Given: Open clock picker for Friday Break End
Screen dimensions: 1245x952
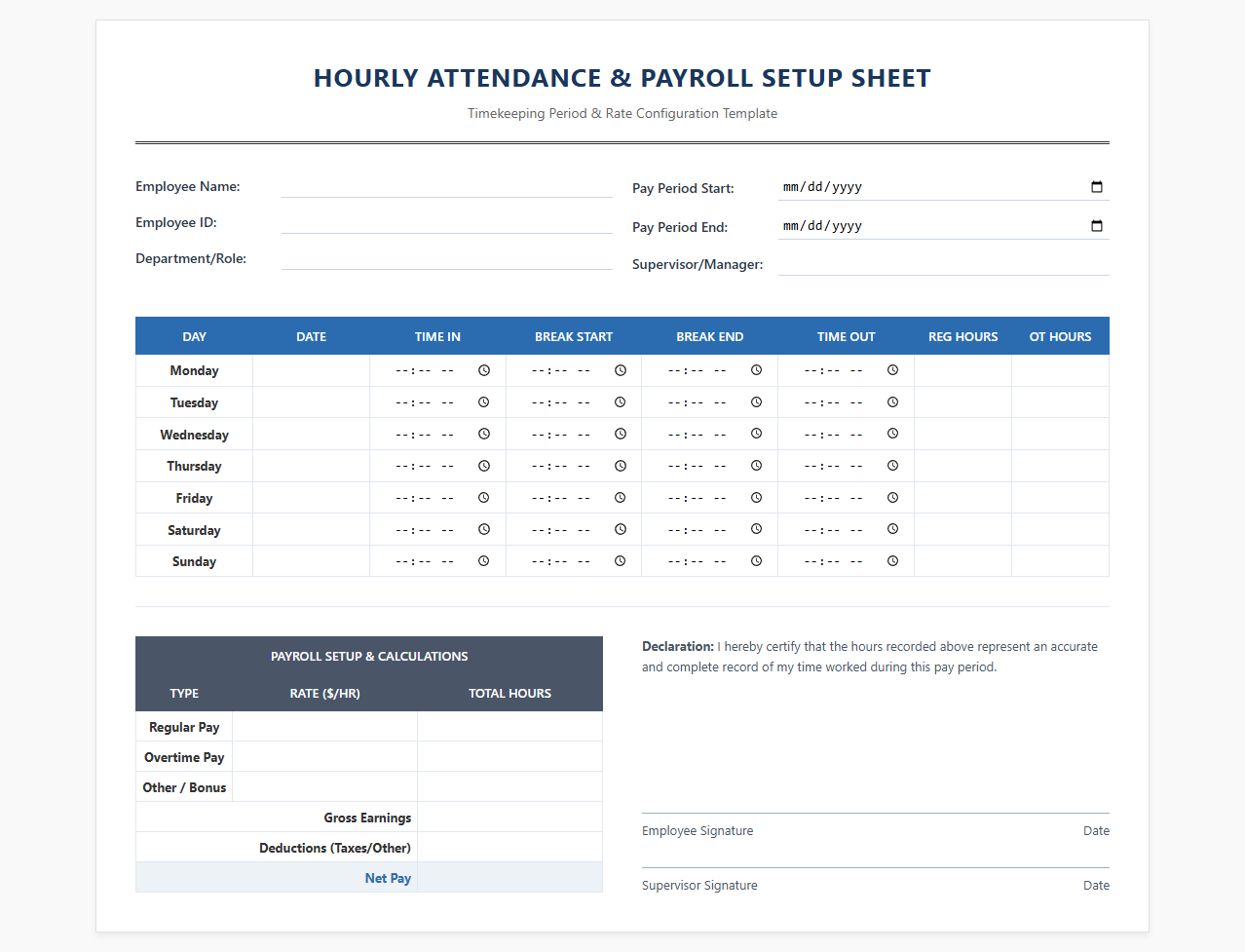Looking at the screenshot, I should click(x=757, y=498).
